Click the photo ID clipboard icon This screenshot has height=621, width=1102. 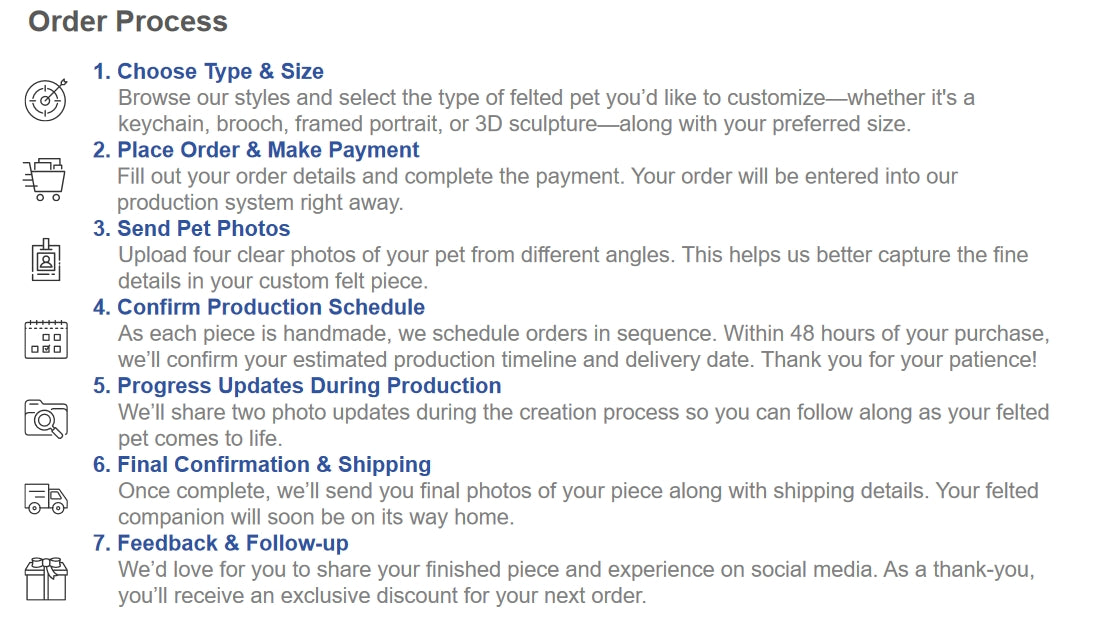(45, 260)
